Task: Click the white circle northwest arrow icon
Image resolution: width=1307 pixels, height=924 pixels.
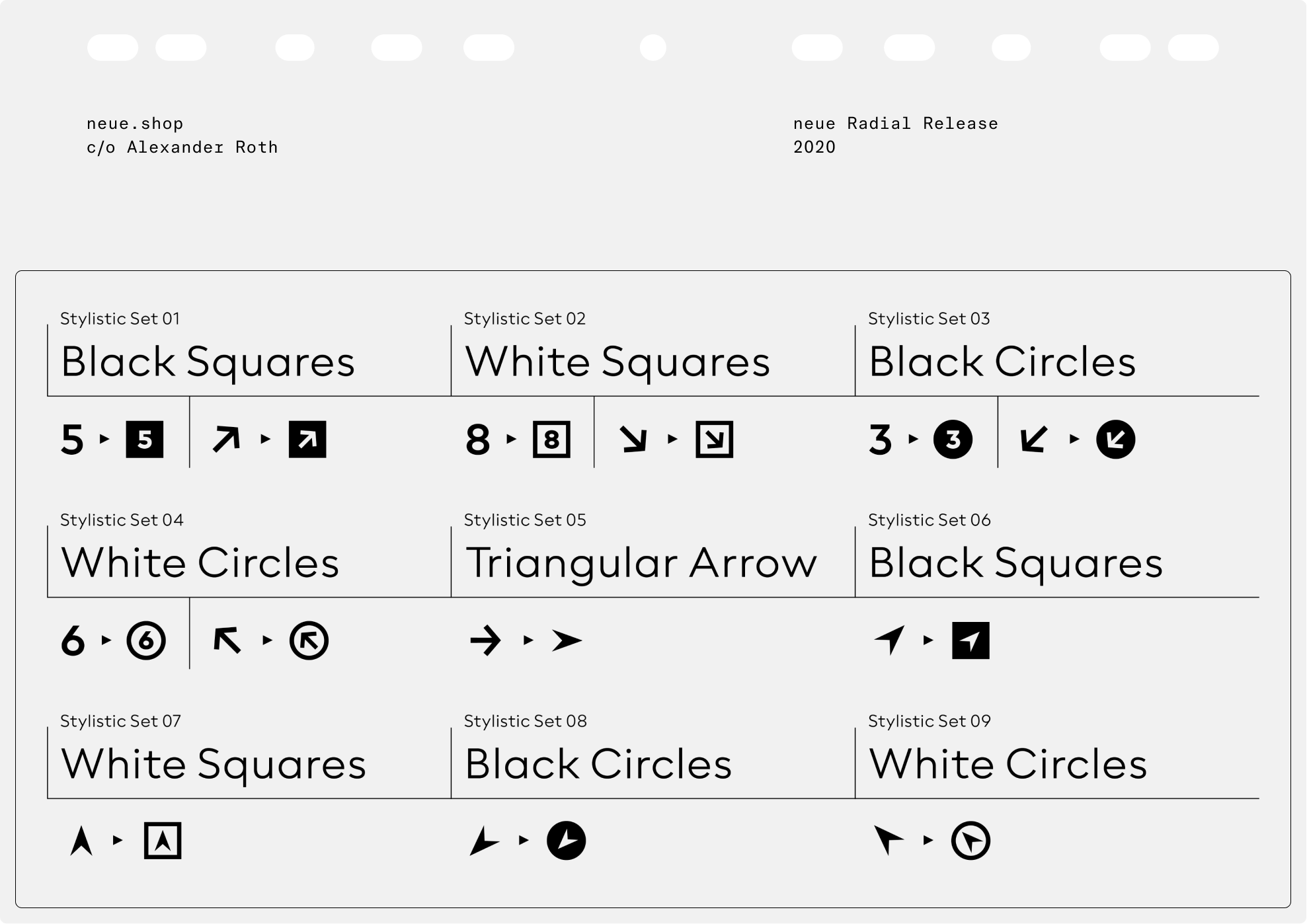Action: (309, 640)
